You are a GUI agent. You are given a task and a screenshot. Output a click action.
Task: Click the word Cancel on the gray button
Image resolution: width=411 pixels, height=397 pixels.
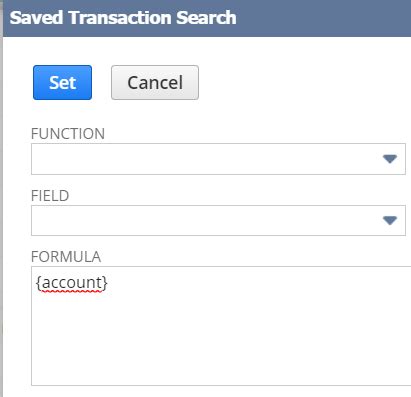pos(155,82)
